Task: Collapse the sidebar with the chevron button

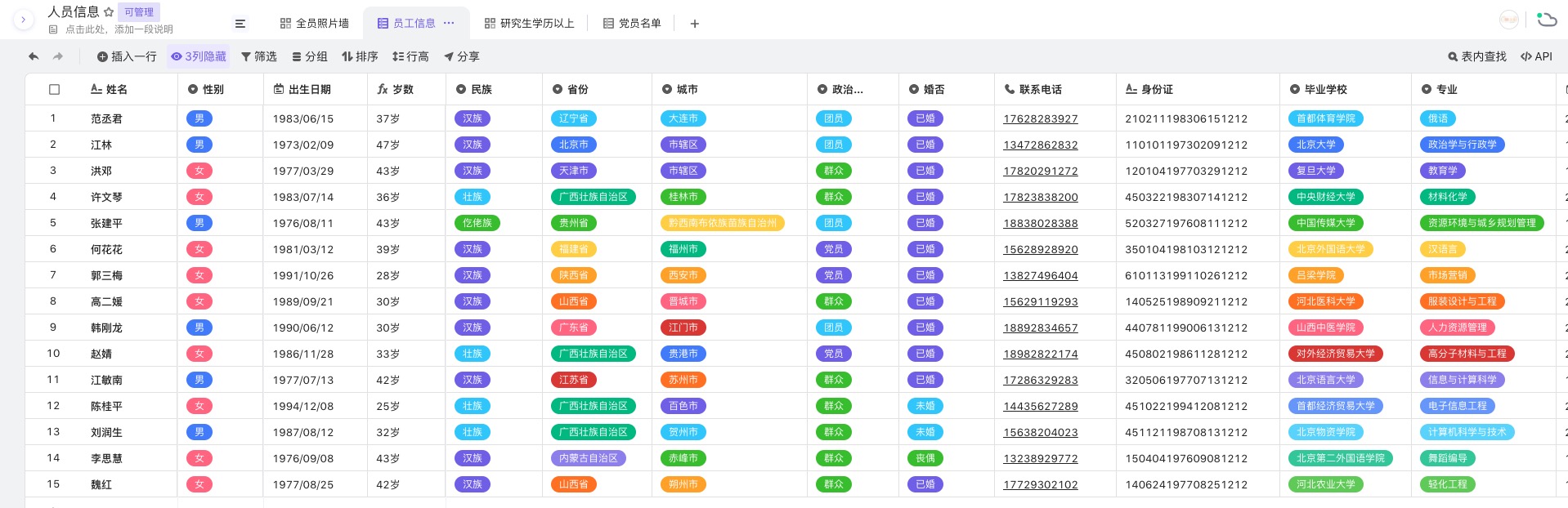Action: click(23, 20)
